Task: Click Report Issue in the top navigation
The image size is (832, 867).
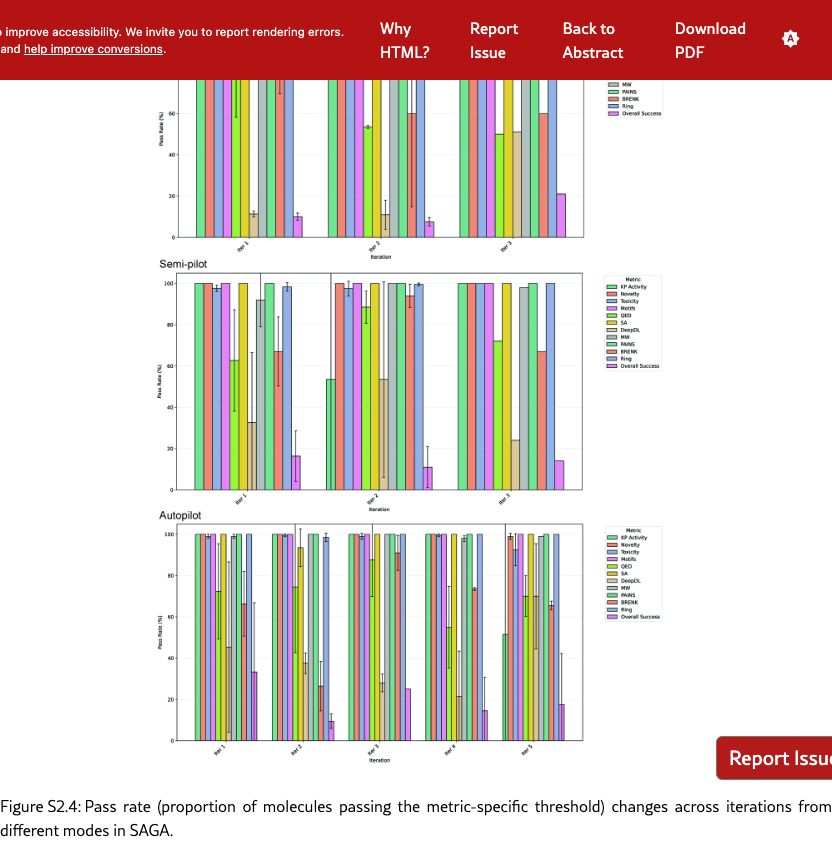Action: click(494, 40)
